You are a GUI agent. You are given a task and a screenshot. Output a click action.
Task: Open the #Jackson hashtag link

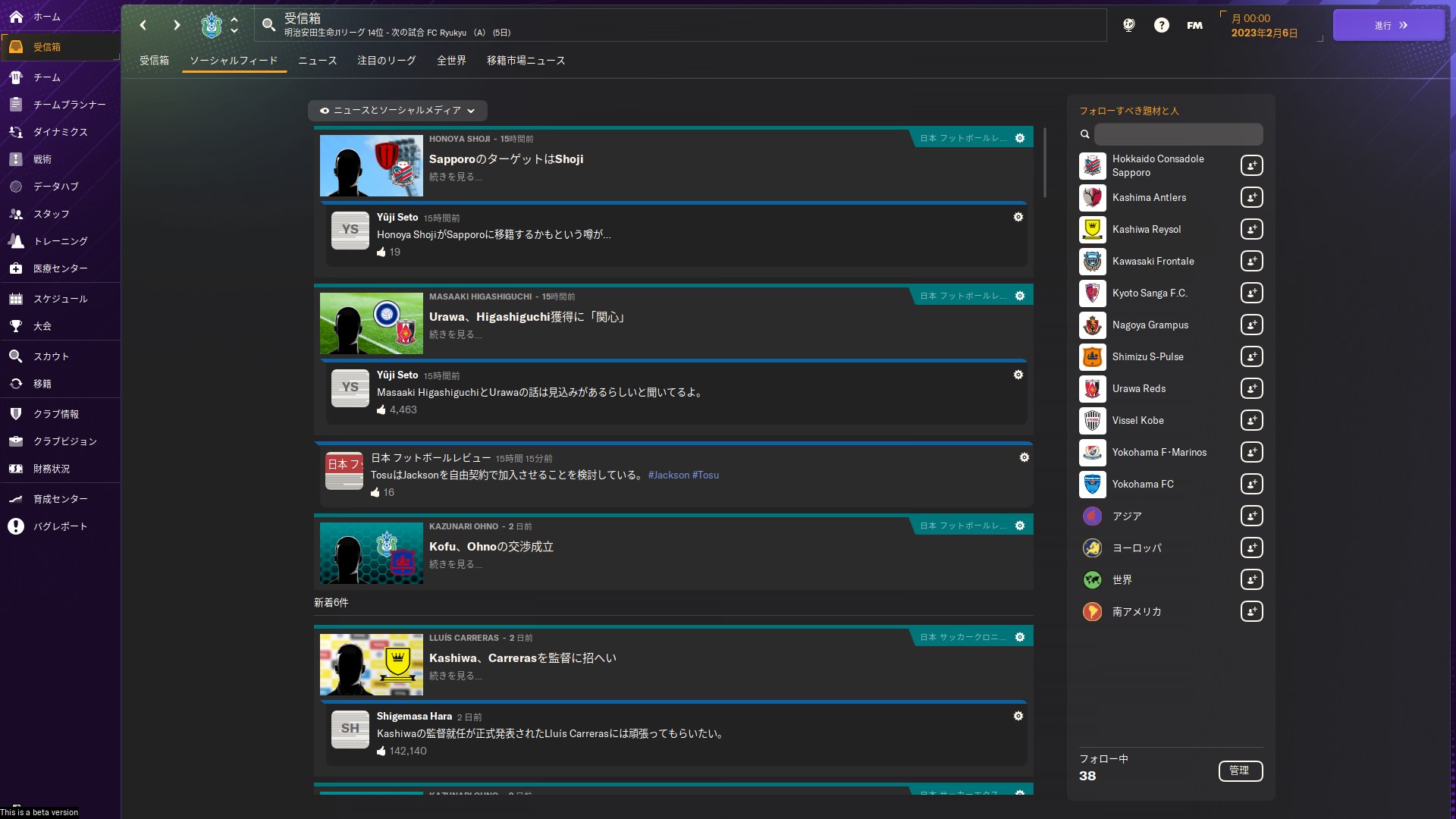pos(667,475)
